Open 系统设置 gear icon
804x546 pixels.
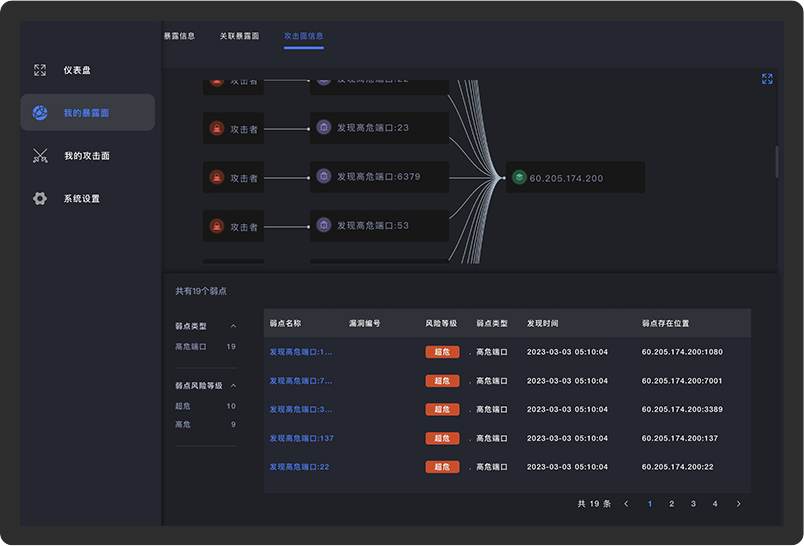(x=40, y=198)
